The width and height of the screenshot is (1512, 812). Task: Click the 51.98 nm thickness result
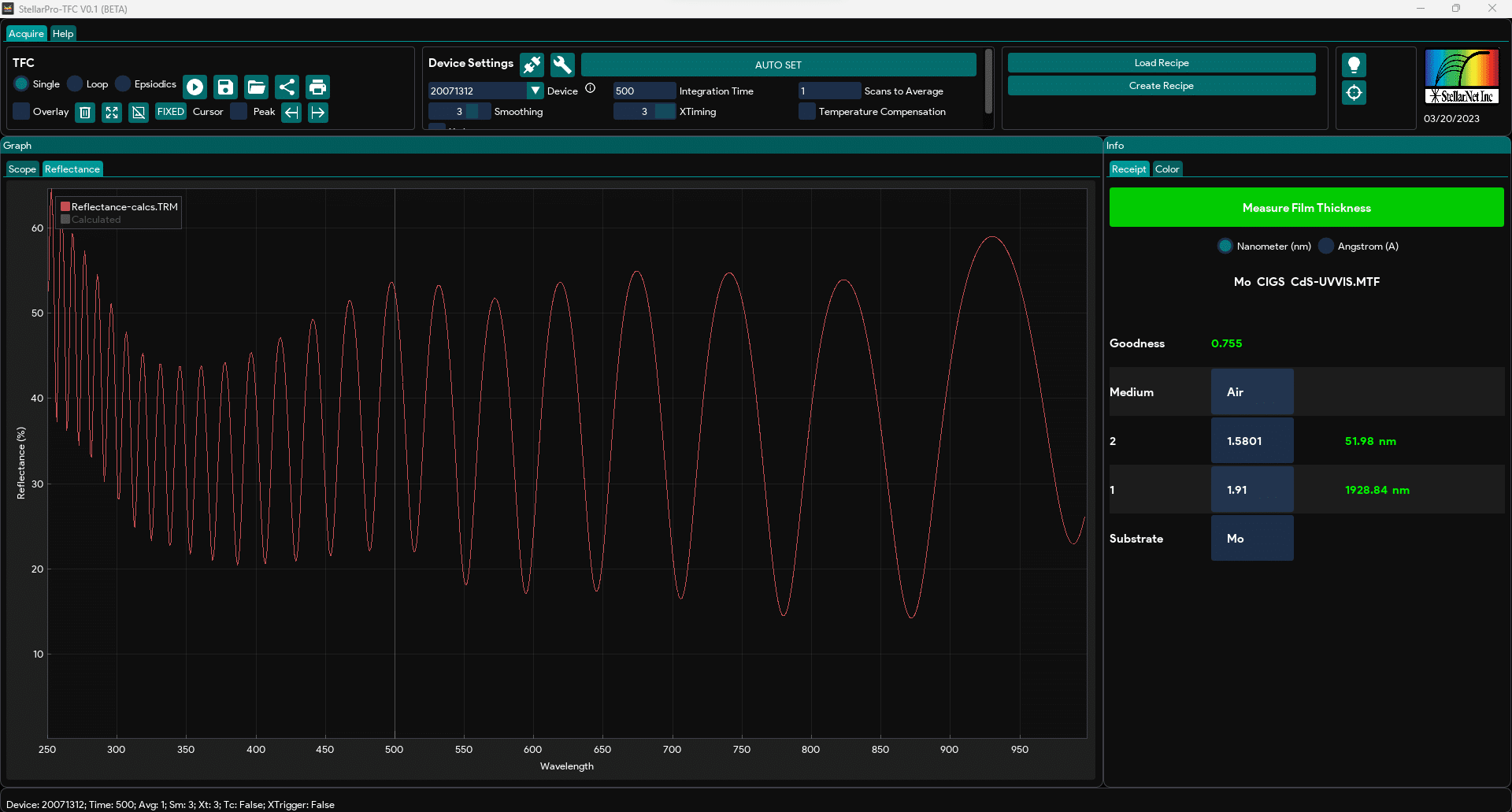[x=1370, y=441]
